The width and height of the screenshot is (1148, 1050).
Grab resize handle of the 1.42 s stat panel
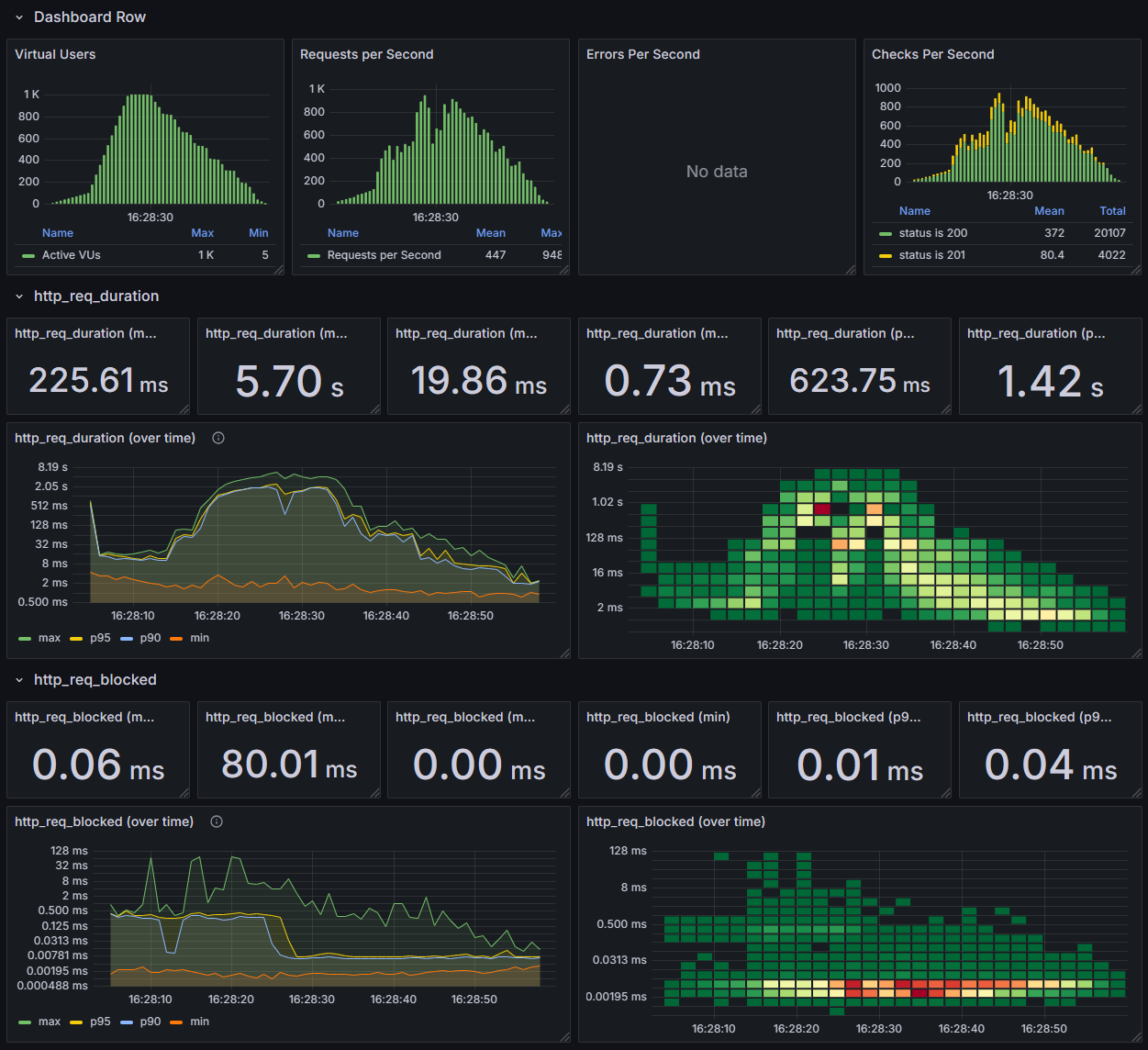pos(1136,409)
